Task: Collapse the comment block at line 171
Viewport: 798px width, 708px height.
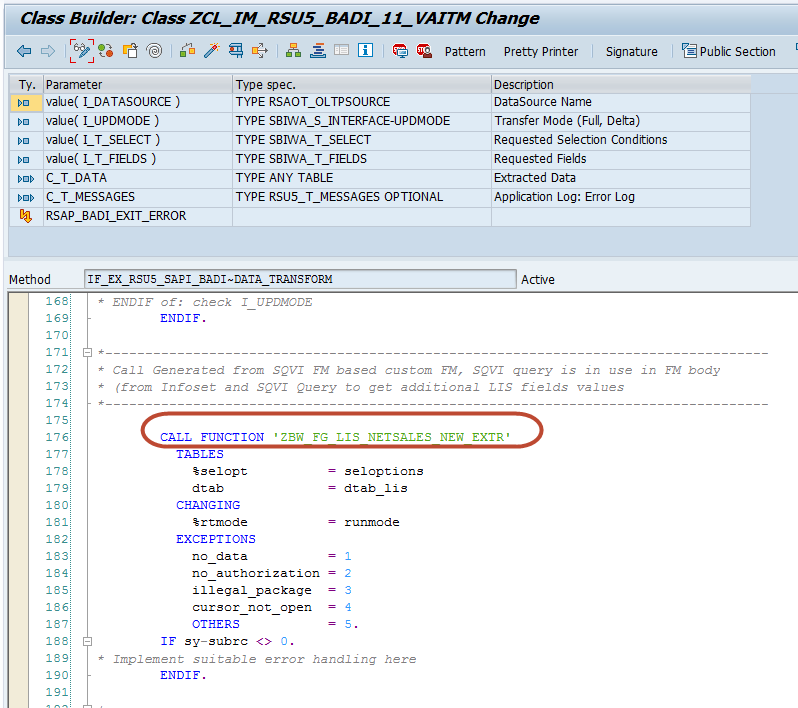Action: tap(88, 352)
